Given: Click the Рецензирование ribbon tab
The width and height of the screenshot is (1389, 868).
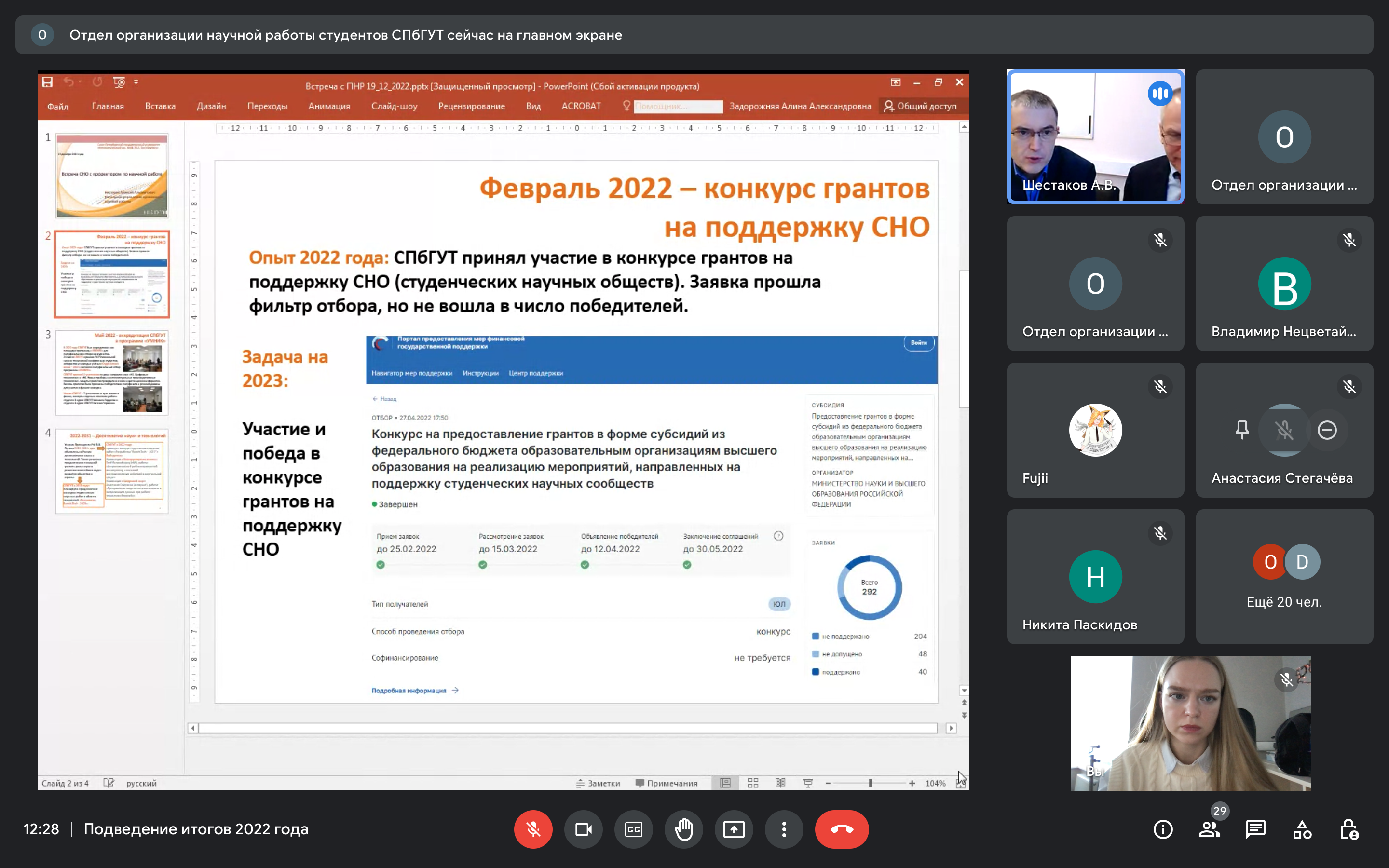Looking at the screenshot, I should (471, 106).
